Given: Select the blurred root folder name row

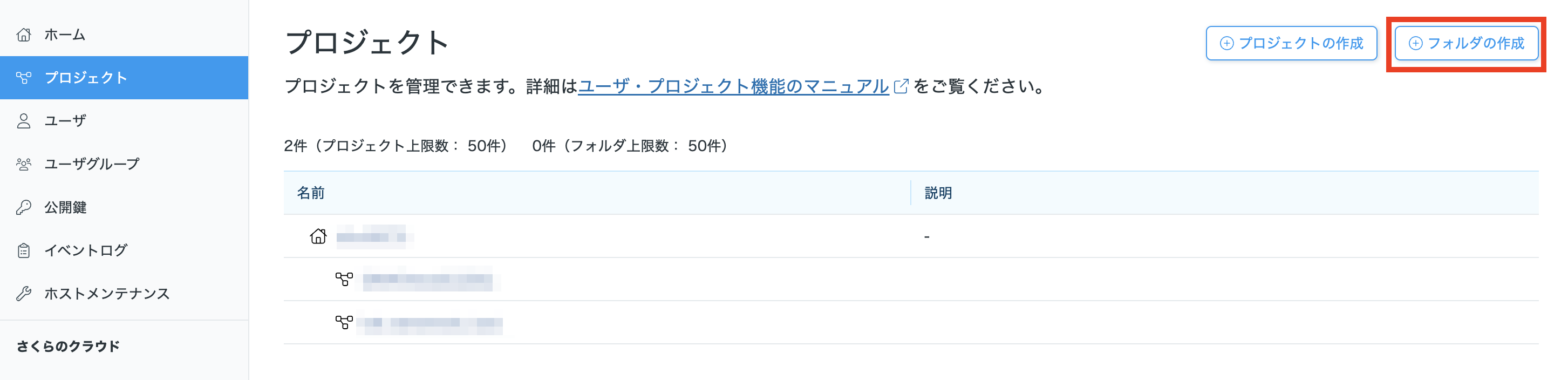Looking at the screenshot, I should point(911,236).
